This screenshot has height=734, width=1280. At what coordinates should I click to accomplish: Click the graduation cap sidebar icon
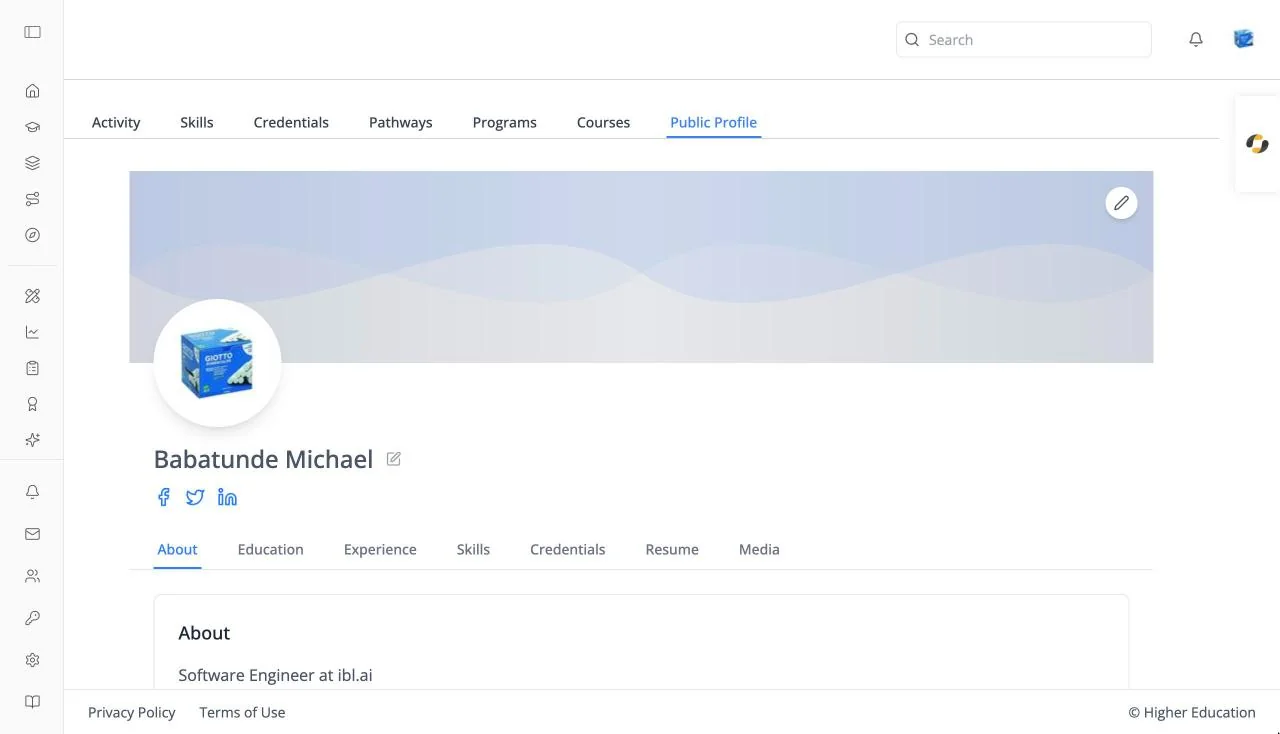[x=32, y=127]
